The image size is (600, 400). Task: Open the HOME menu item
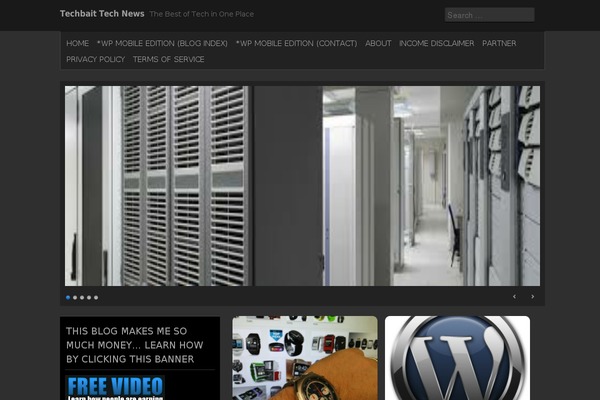(77, 43)
